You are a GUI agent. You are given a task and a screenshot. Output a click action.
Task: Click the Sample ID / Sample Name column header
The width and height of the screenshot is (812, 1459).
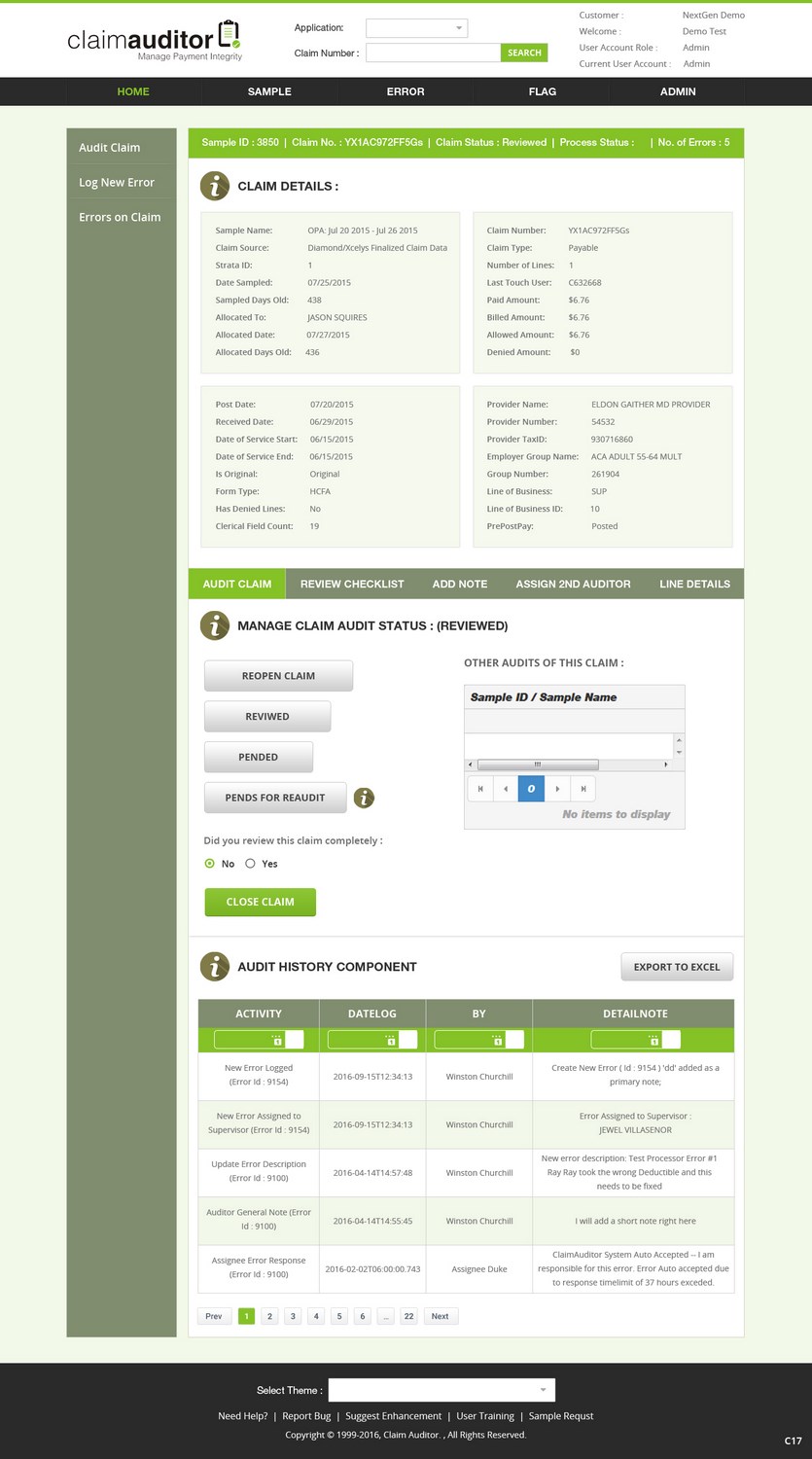coord(574,697)
